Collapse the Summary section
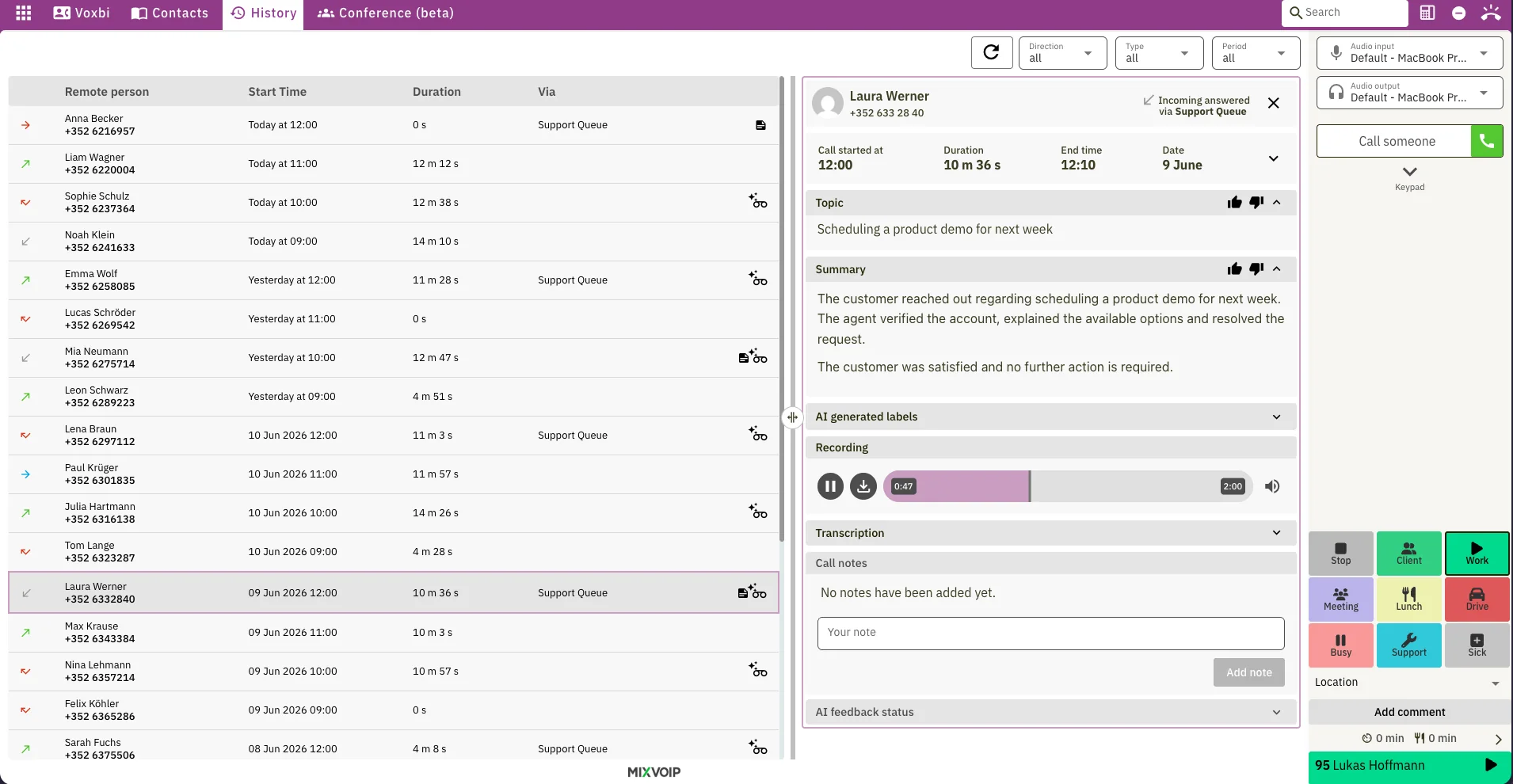This screenshot has width=1513, height=784. point(1276,269)
